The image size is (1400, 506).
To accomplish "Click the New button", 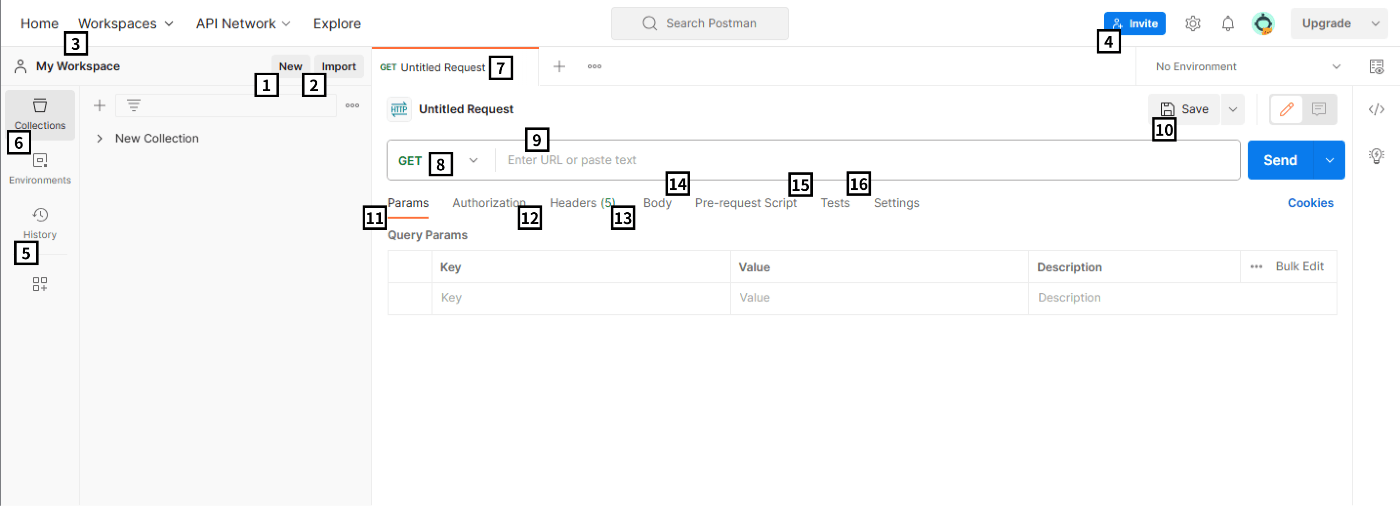I will [x=290, y=67].
